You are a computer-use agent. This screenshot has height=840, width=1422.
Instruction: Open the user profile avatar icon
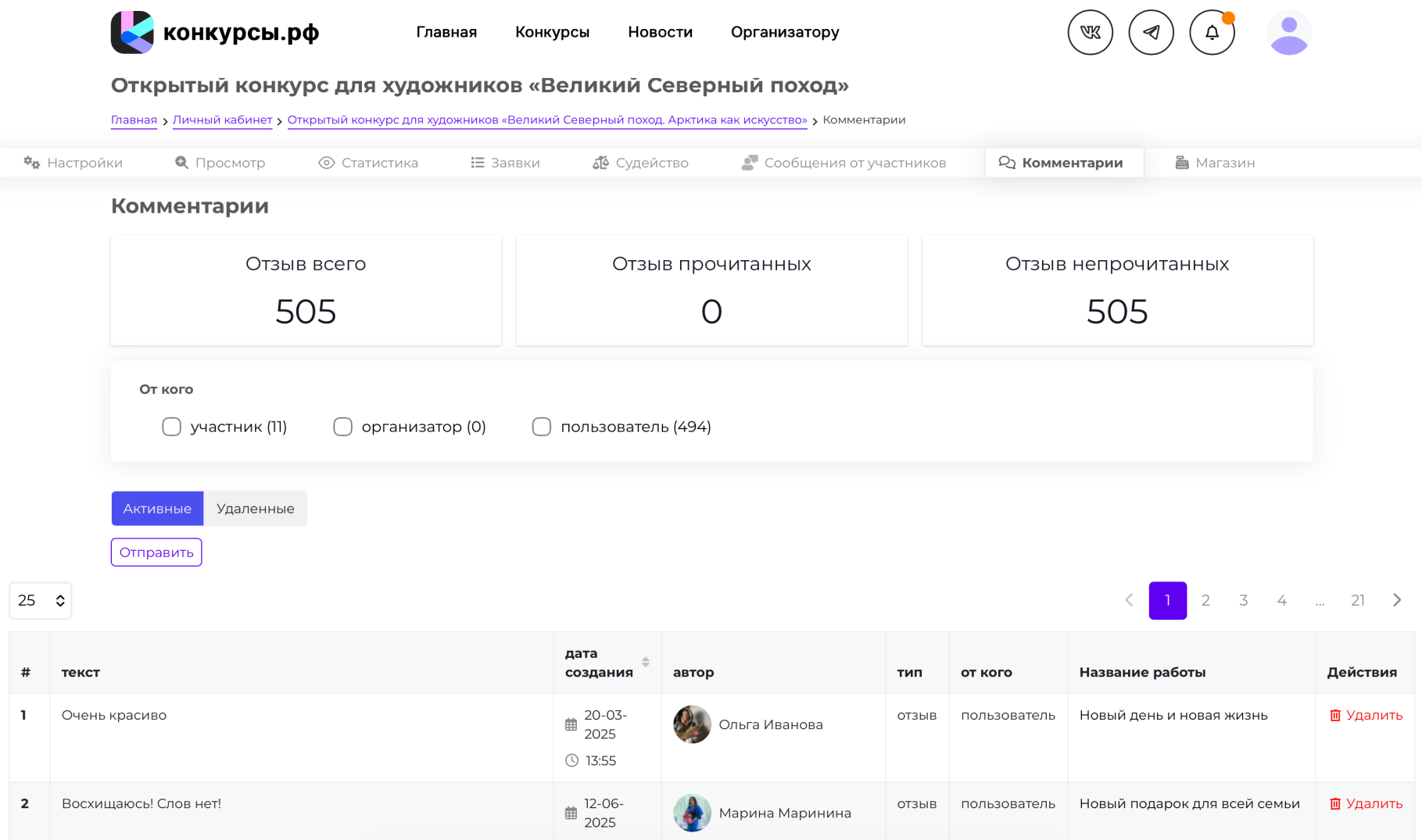click(1288, 33)
